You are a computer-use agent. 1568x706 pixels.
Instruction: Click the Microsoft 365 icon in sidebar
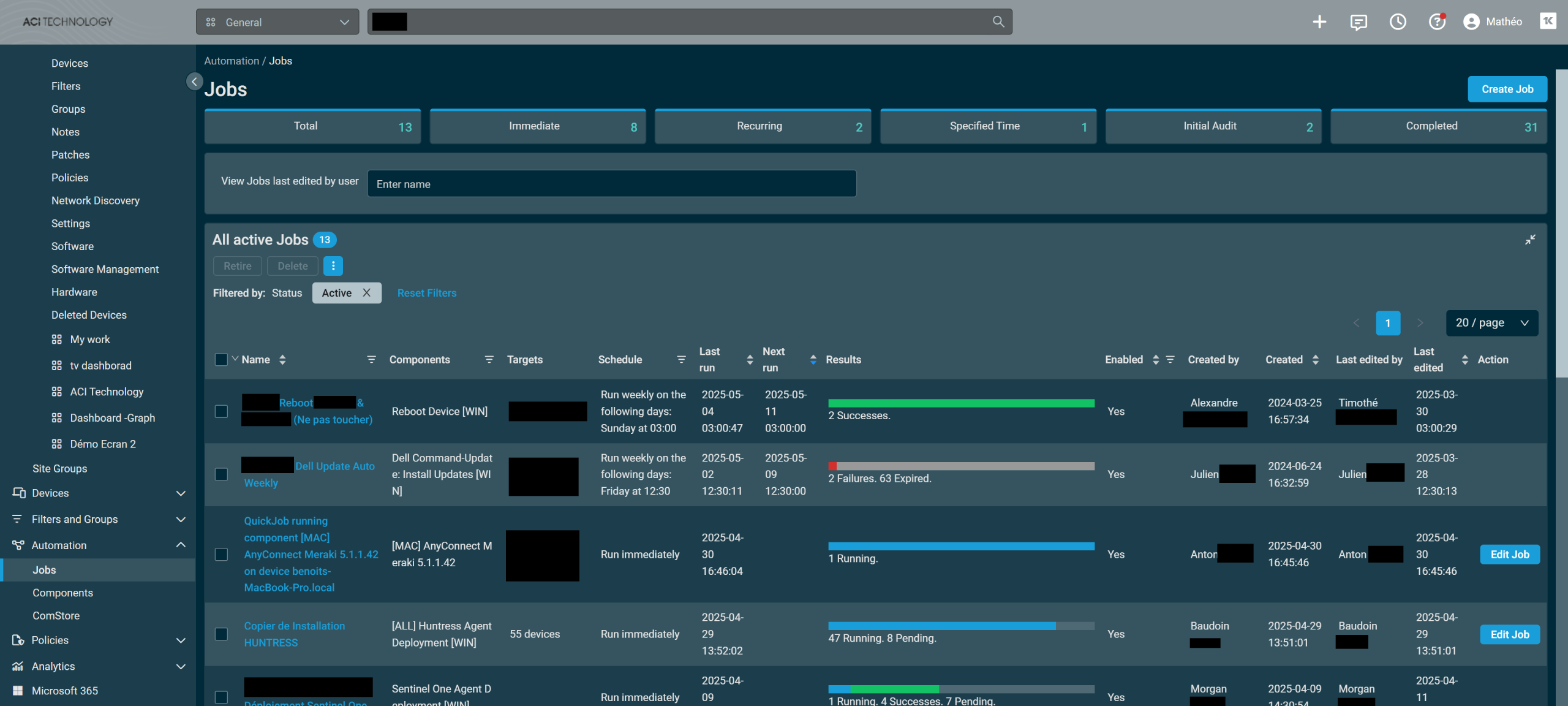coord(18,691)
